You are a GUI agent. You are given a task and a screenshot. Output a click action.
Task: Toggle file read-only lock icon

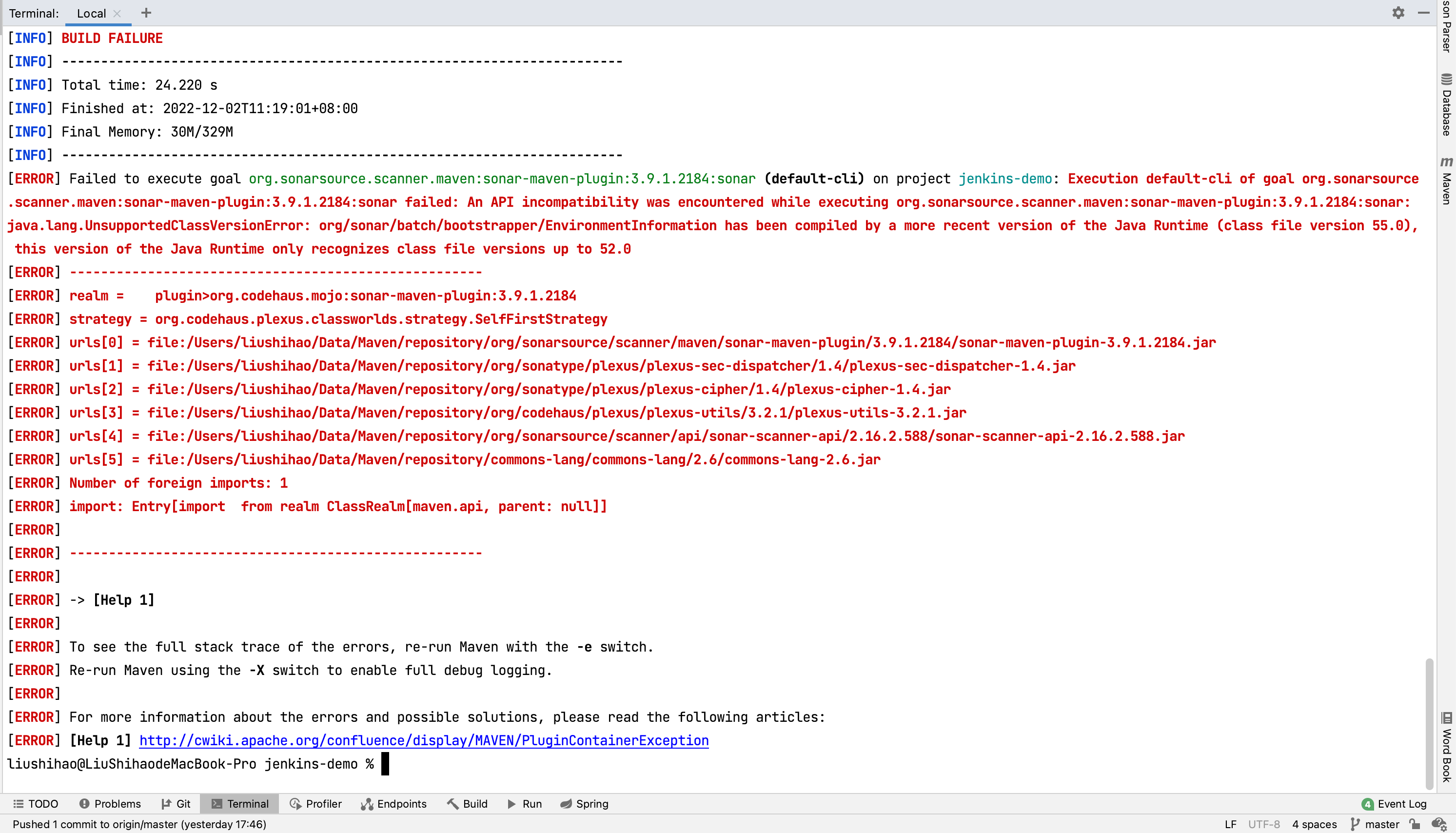tap(1415, 824)
